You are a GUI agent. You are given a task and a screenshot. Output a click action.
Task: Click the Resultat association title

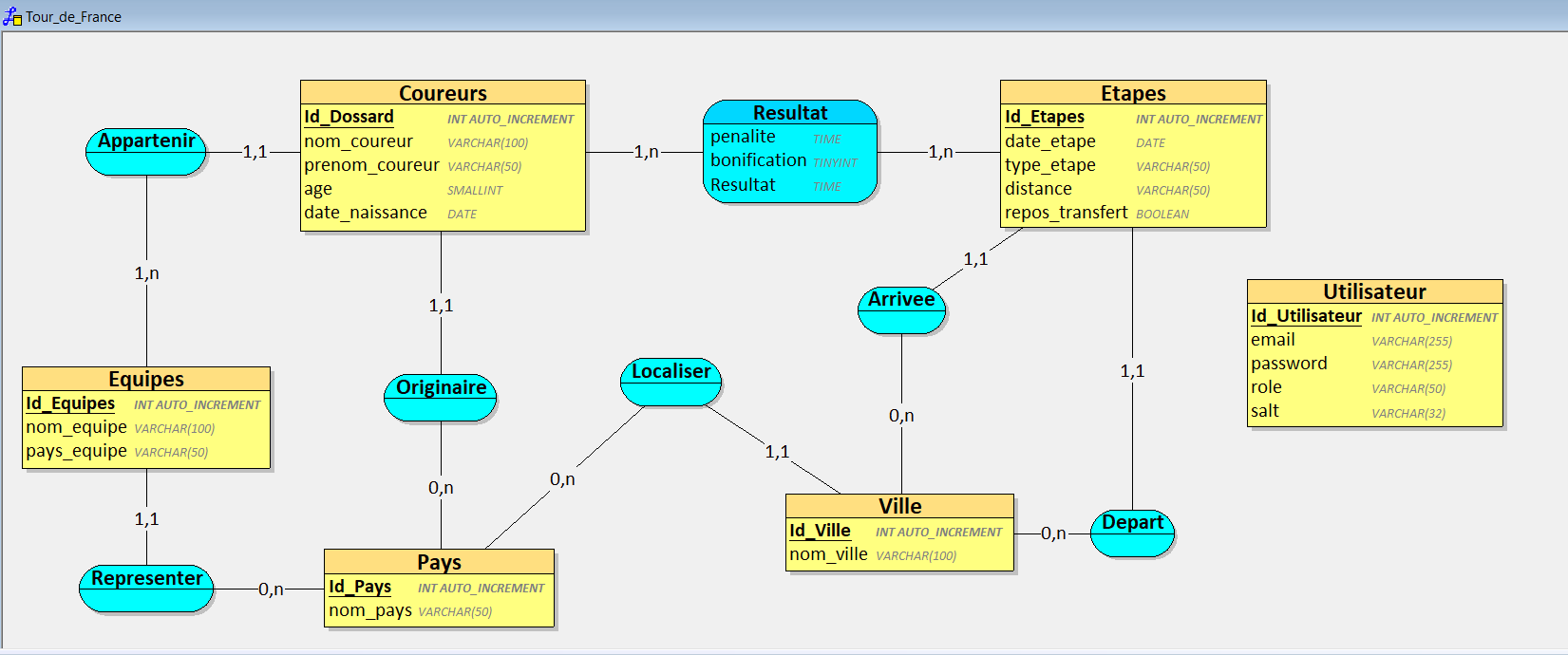click(790, 113)
